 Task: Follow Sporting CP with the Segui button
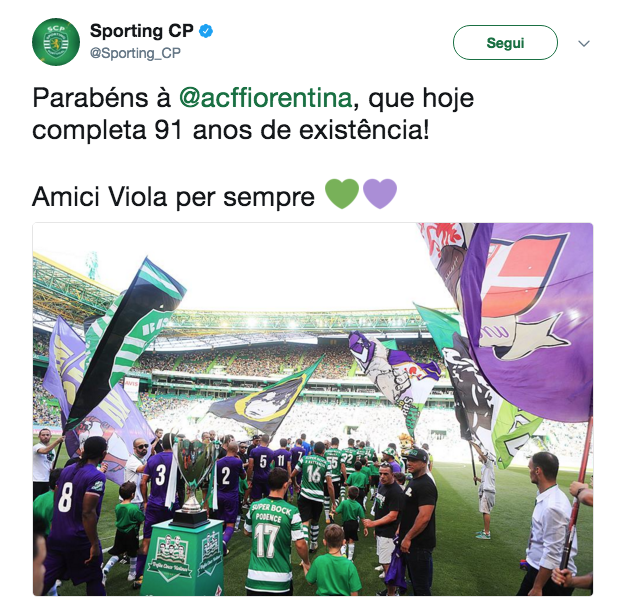505,43
